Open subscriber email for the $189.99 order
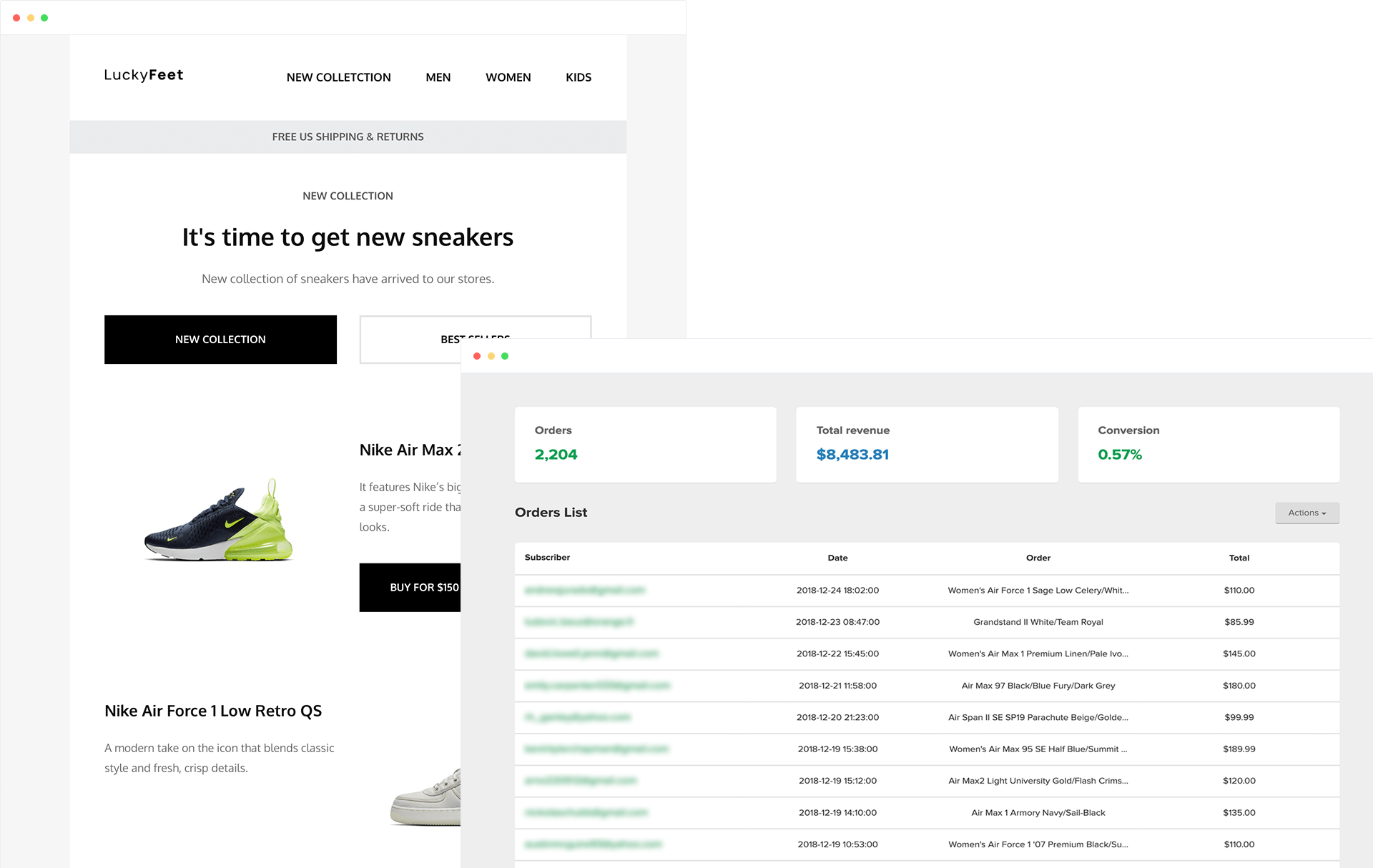 [596, 749]
